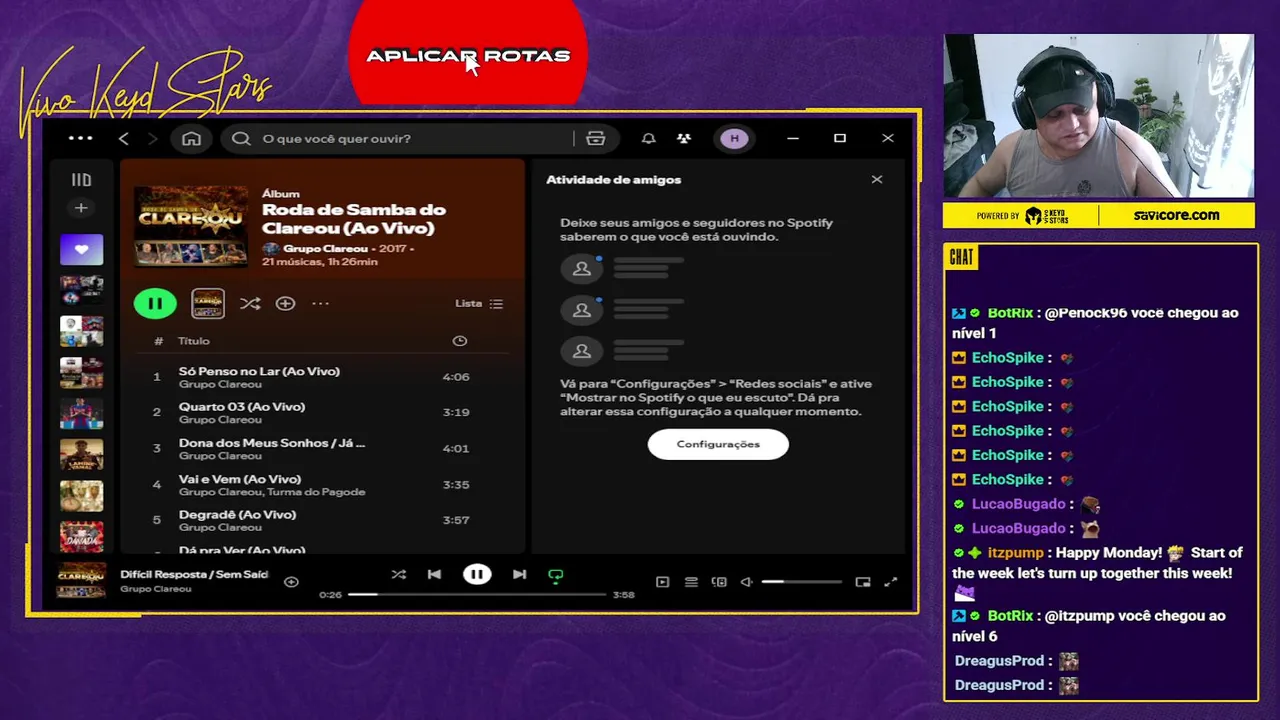The height and width of the screenshot is (720, 1280).
Task: Add current song to Liked Songs
Action: 291,581
